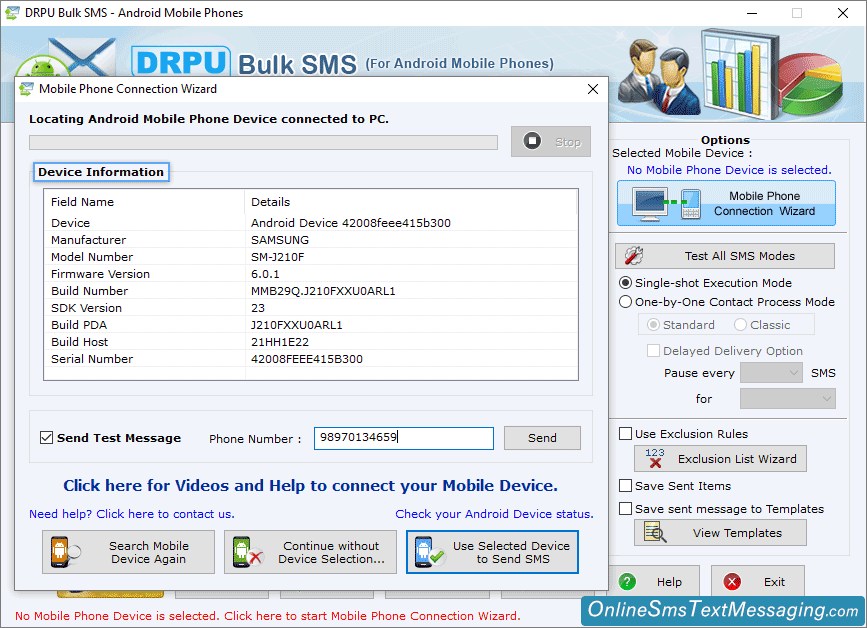Select the Build Host value 21HH1E22

tap(280, 342)
